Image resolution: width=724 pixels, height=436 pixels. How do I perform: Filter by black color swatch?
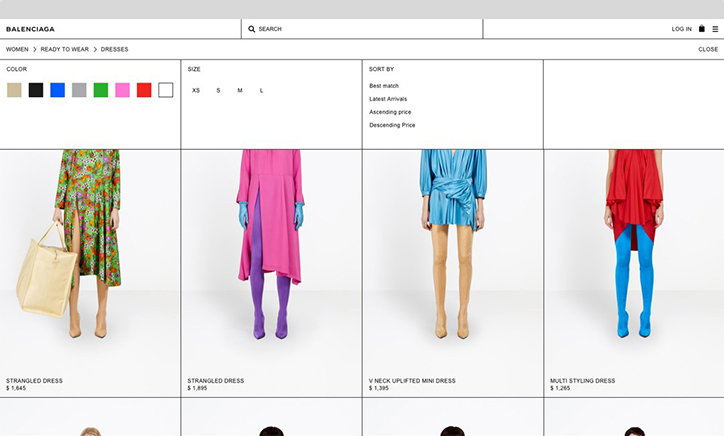(x=36, y=90)
